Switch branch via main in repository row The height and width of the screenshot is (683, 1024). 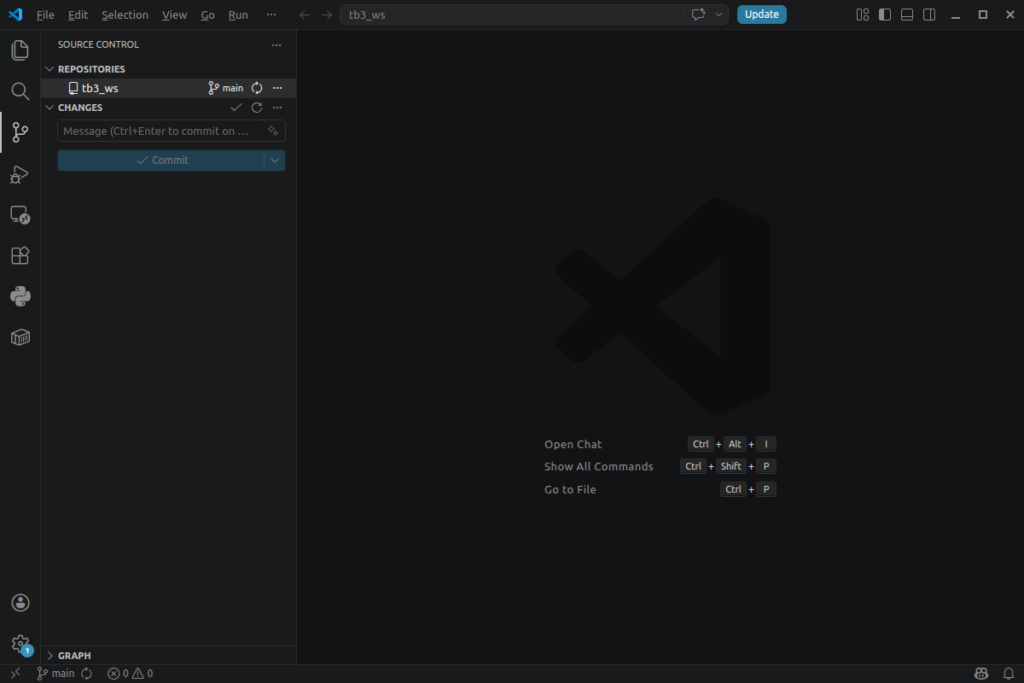coord(225,88)
